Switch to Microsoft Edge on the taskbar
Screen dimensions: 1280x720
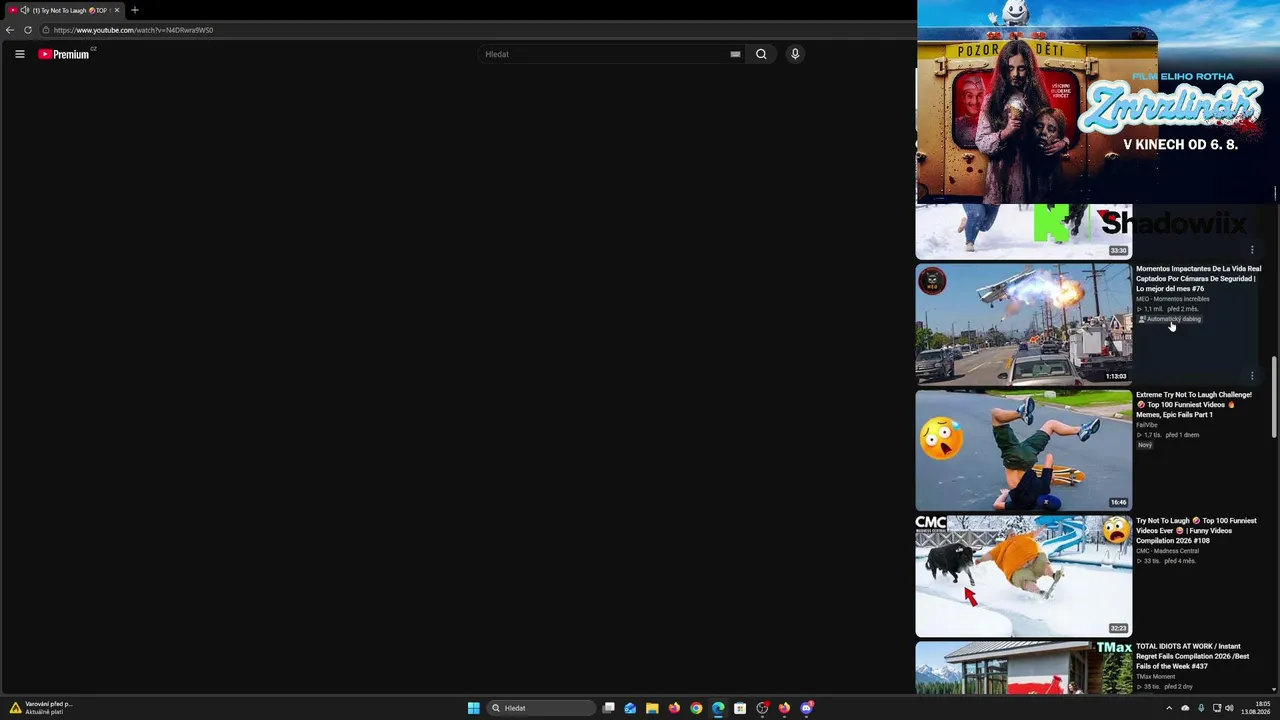coord(718,708)
